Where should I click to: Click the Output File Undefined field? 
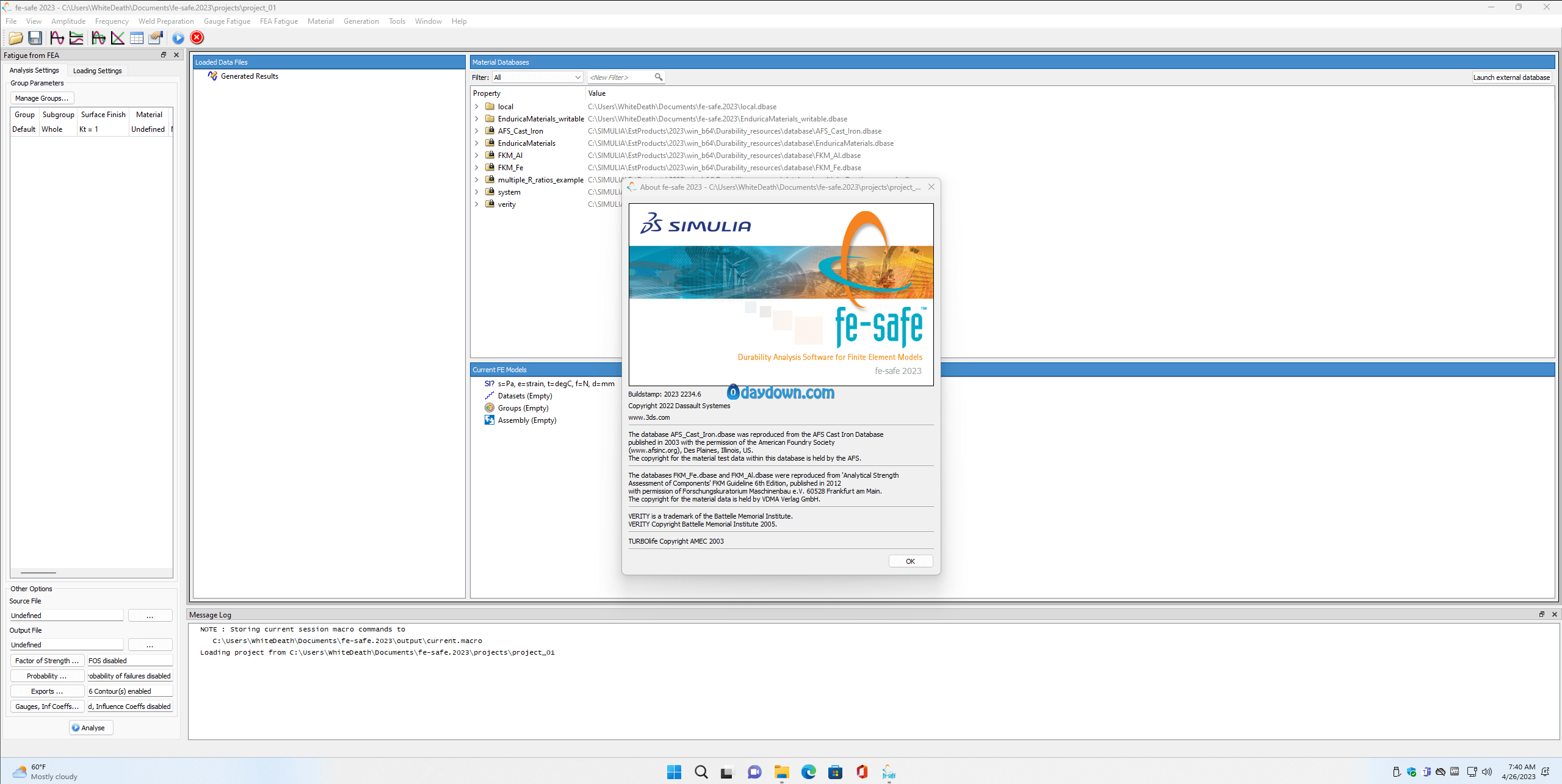click(x=67, y=645)
